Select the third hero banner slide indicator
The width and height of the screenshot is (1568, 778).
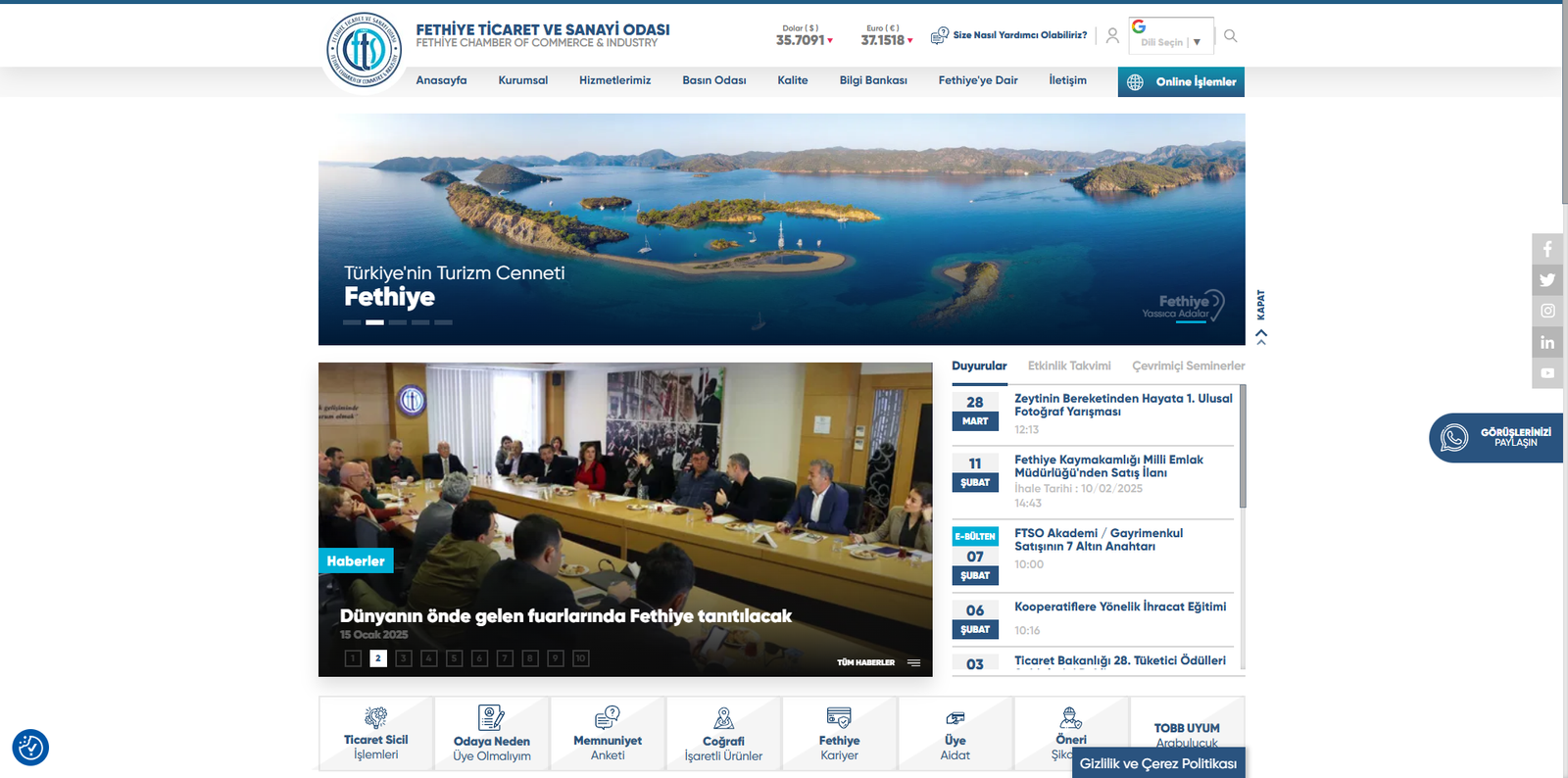[x=398, y=322]
